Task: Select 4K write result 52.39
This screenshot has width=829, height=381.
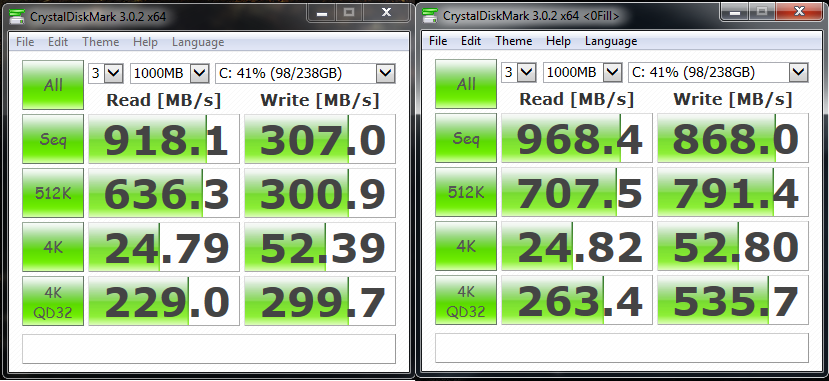Action: (320, 247)
